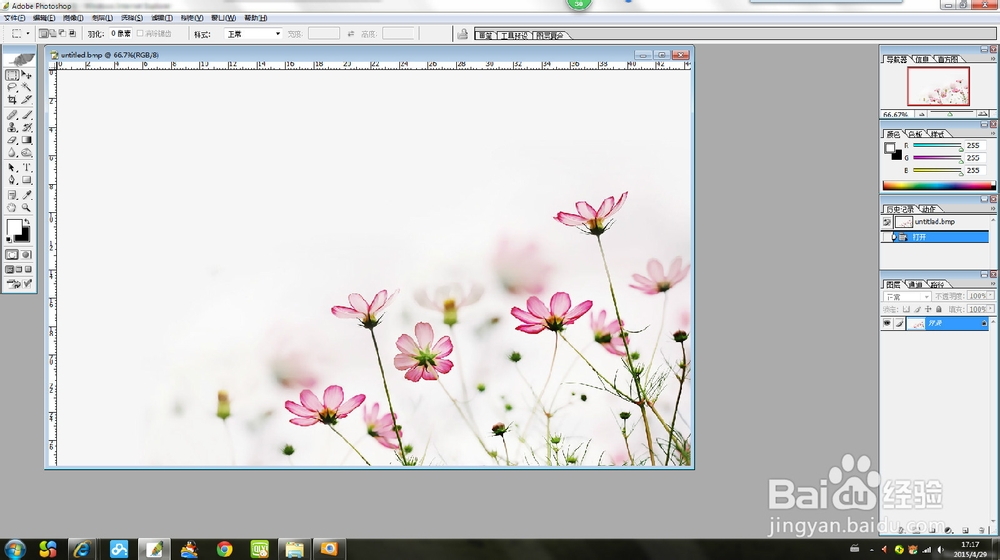Viewport: 1000px width, 560px height.
Task: Pick a color from the color ramp bar
Action: tap(938, 186)
